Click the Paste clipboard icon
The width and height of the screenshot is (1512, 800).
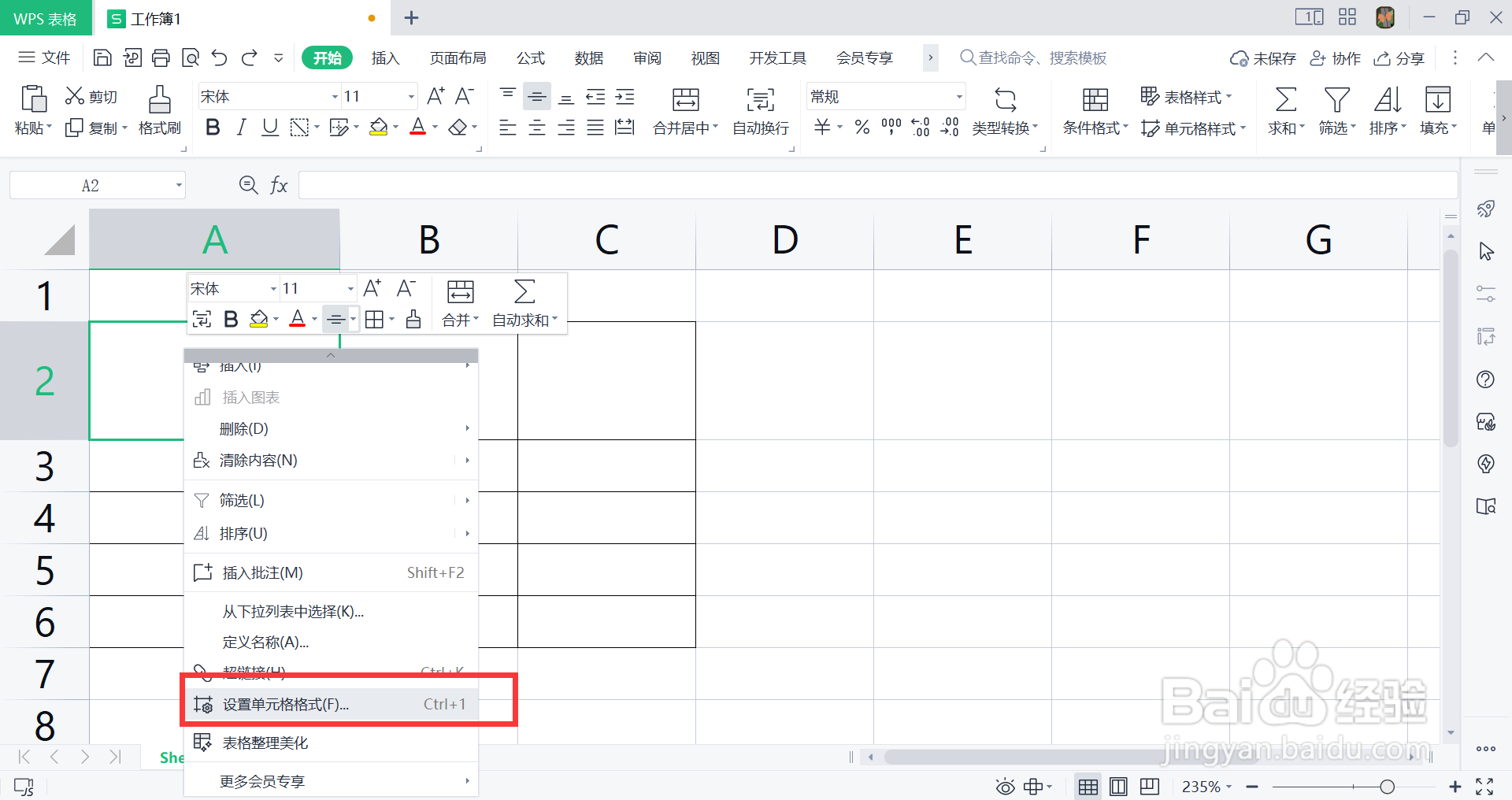click(33, 99)
